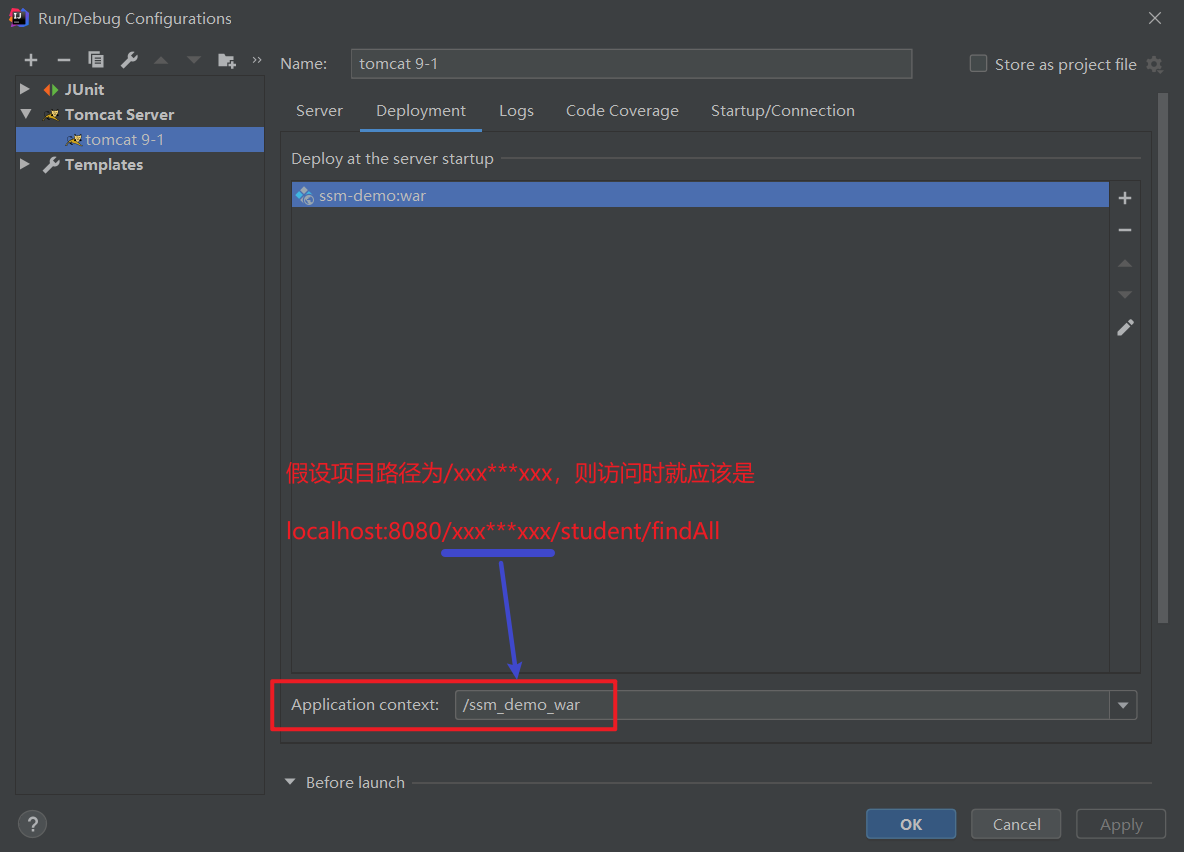Image resolution: width=1184 pixels, height=852 pixels.
Task: Select JUnit item in configuration tree
Action: (84, 90)
